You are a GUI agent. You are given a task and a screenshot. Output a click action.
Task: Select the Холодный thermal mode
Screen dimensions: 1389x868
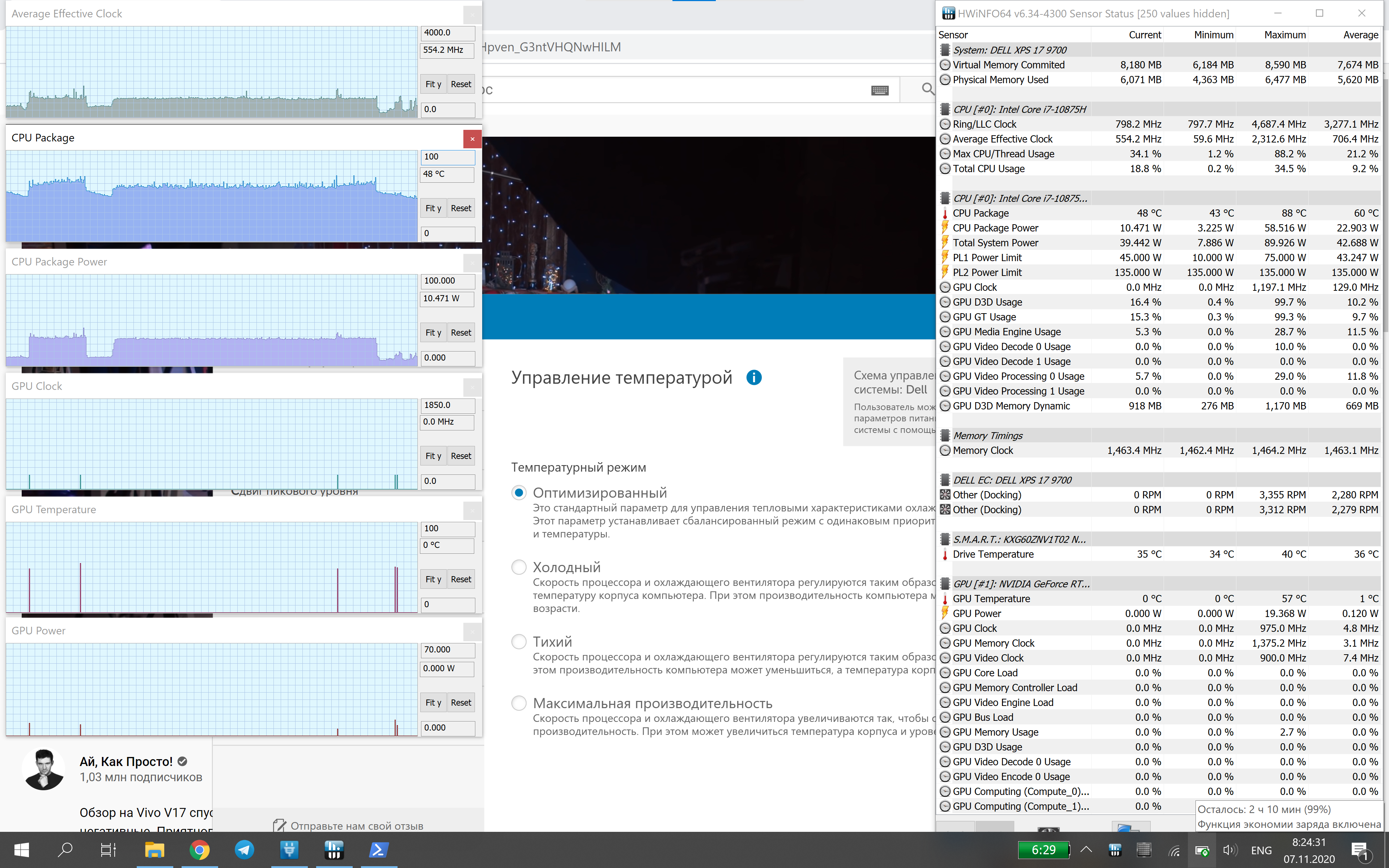click(x=519, y=567)
